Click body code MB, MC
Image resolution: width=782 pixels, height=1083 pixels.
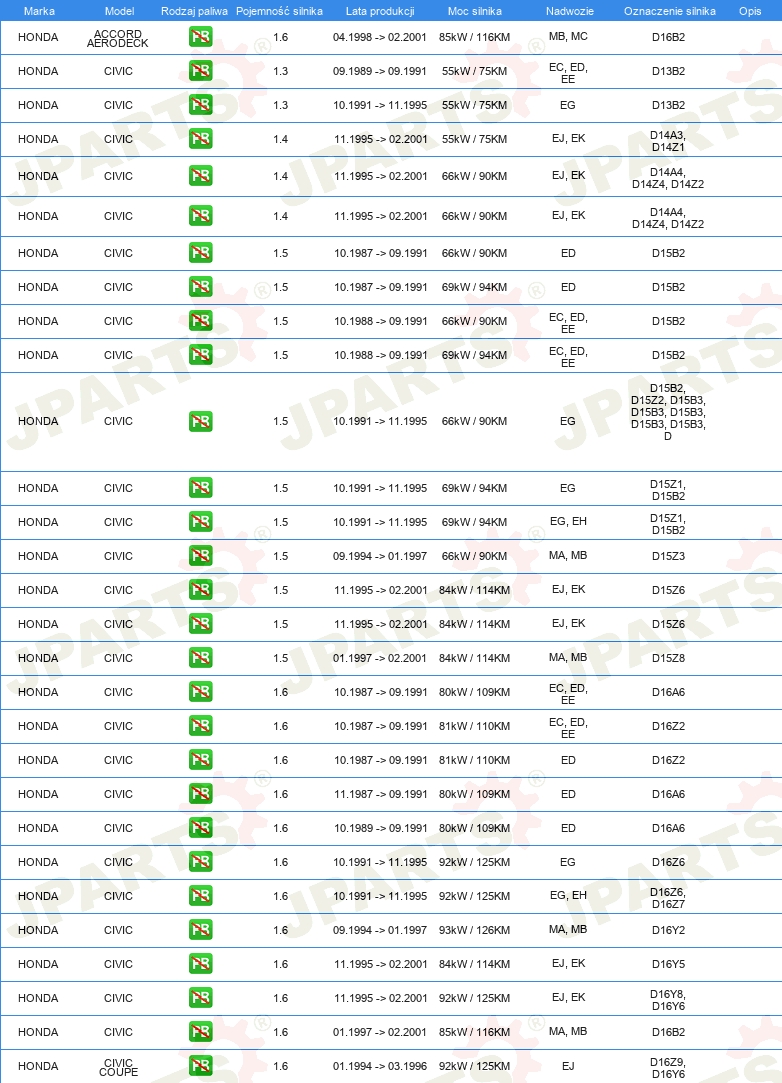click(568, 36)
